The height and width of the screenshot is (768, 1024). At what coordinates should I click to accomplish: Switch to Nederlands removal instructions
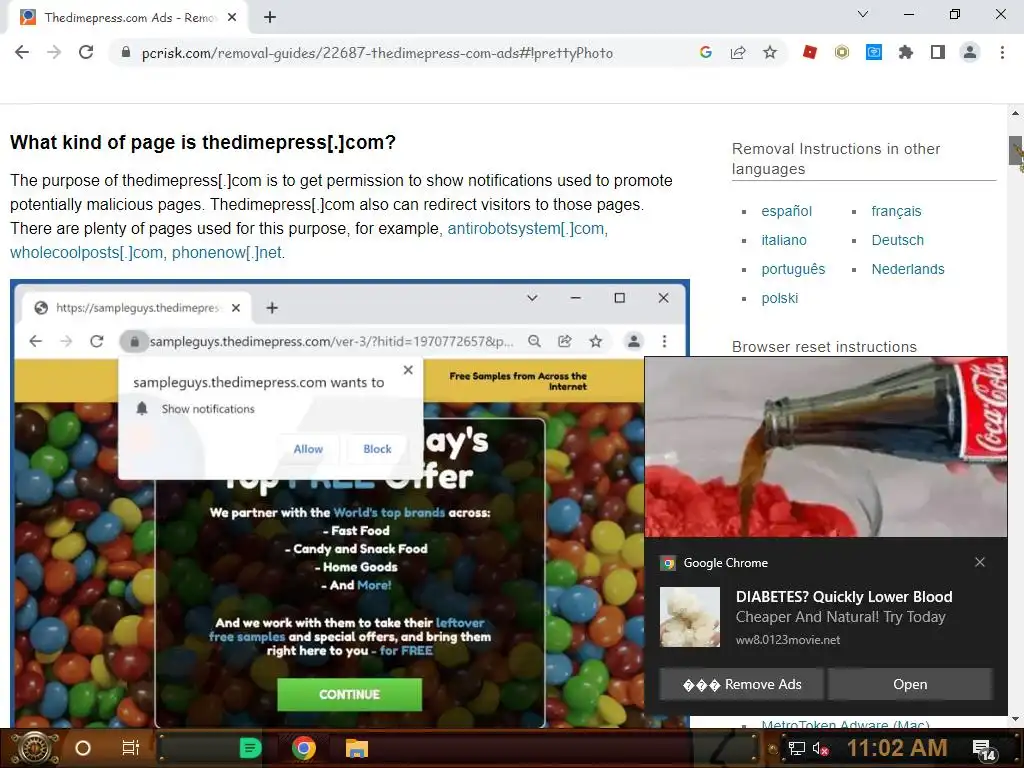tap(908, 269)
